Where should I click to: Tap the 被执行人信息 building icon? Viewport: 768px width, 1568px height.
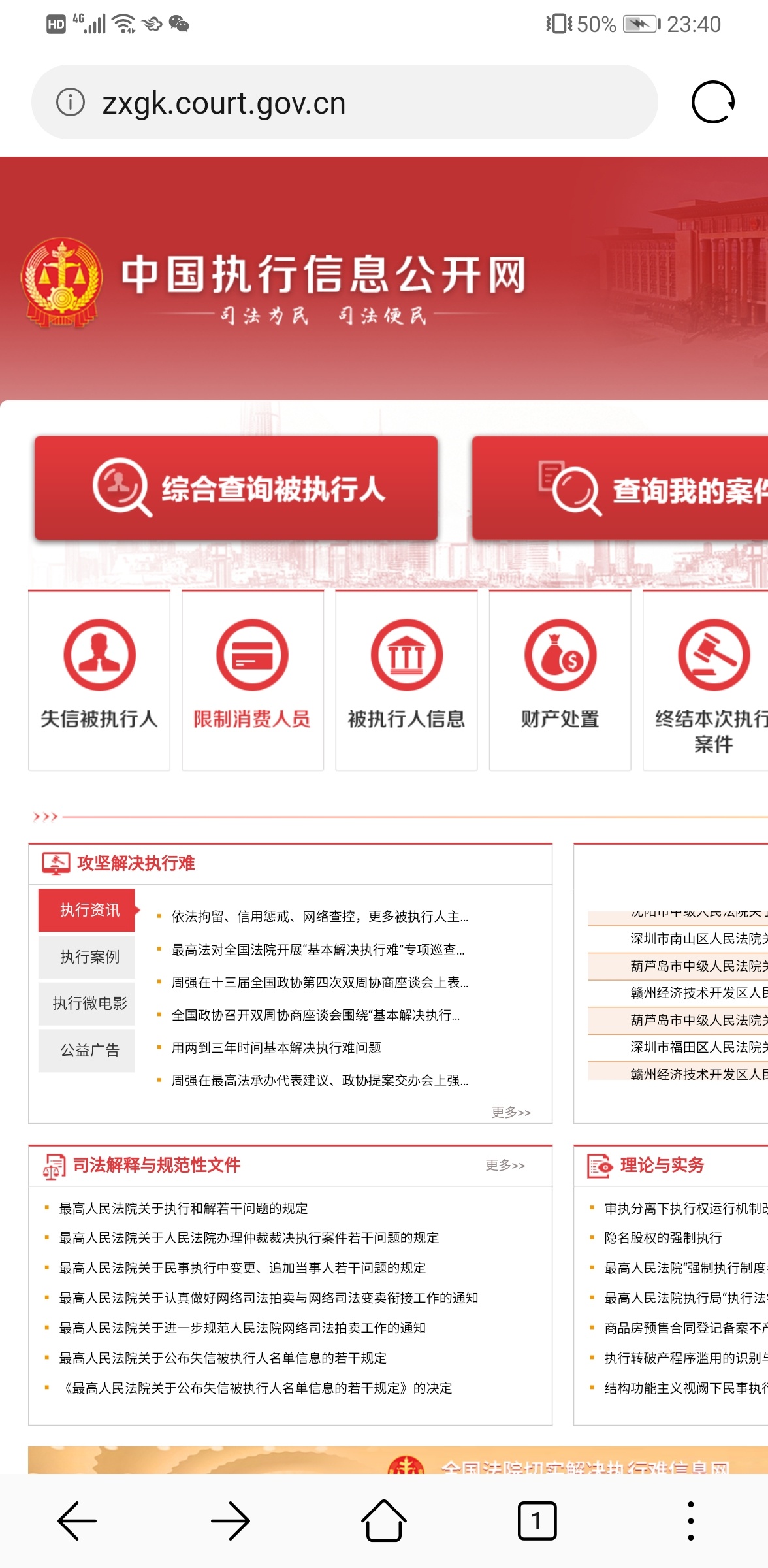(x=406, y=655)
